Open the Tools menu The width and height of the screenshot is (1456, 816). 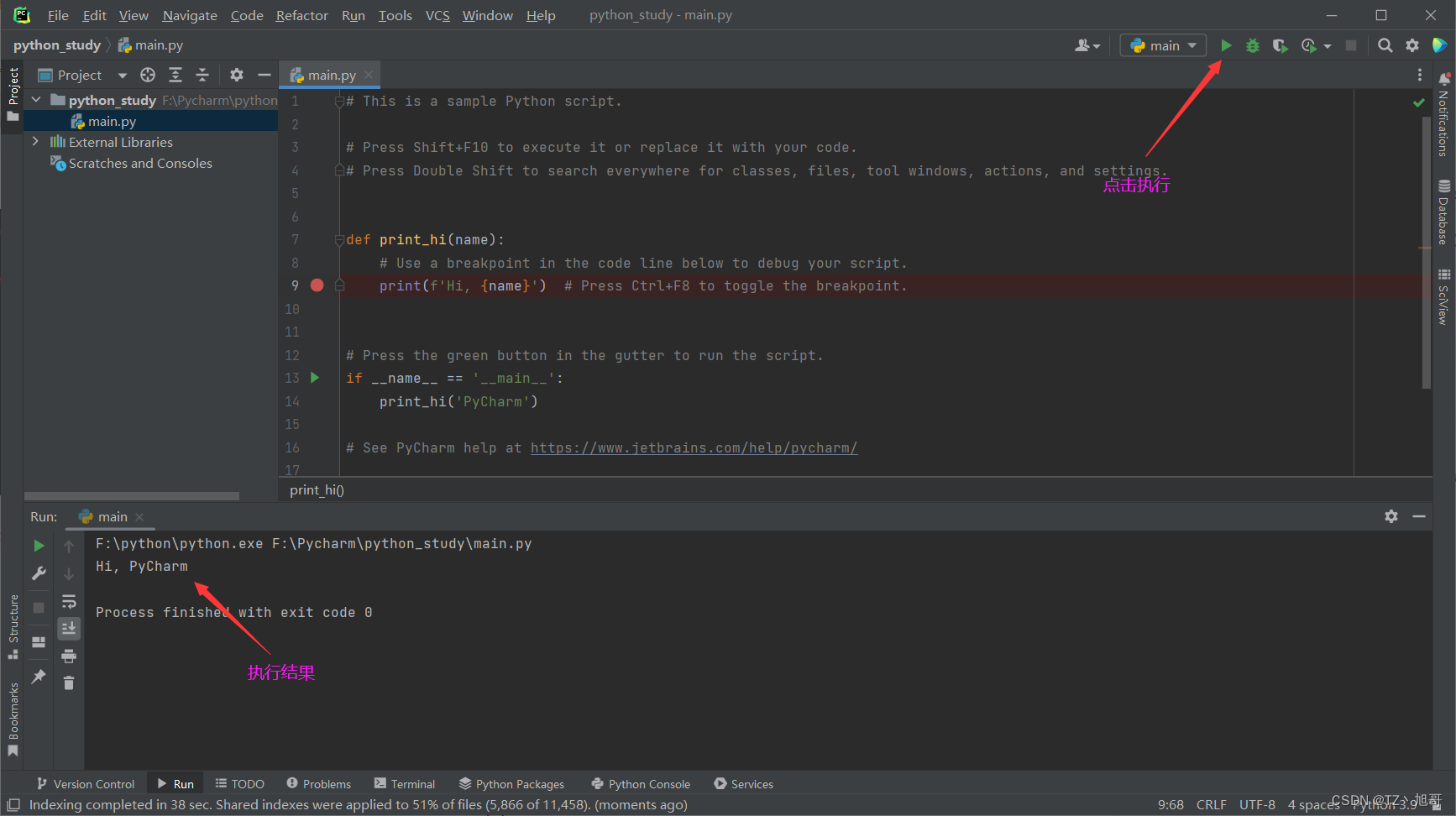[395, 15]
